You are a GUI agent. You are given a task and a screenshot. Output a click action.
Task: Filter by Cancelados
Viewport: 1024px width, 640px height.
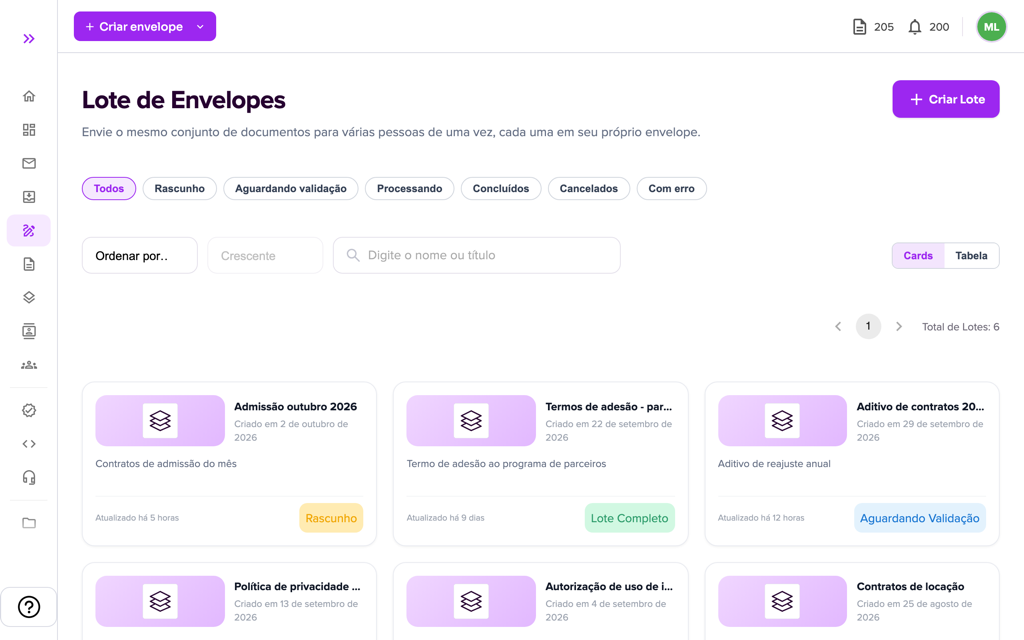[x=588, y=188]
